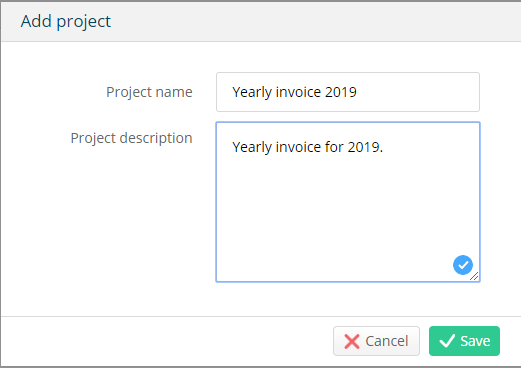Click the Add project dialog title

pos(66,22)
